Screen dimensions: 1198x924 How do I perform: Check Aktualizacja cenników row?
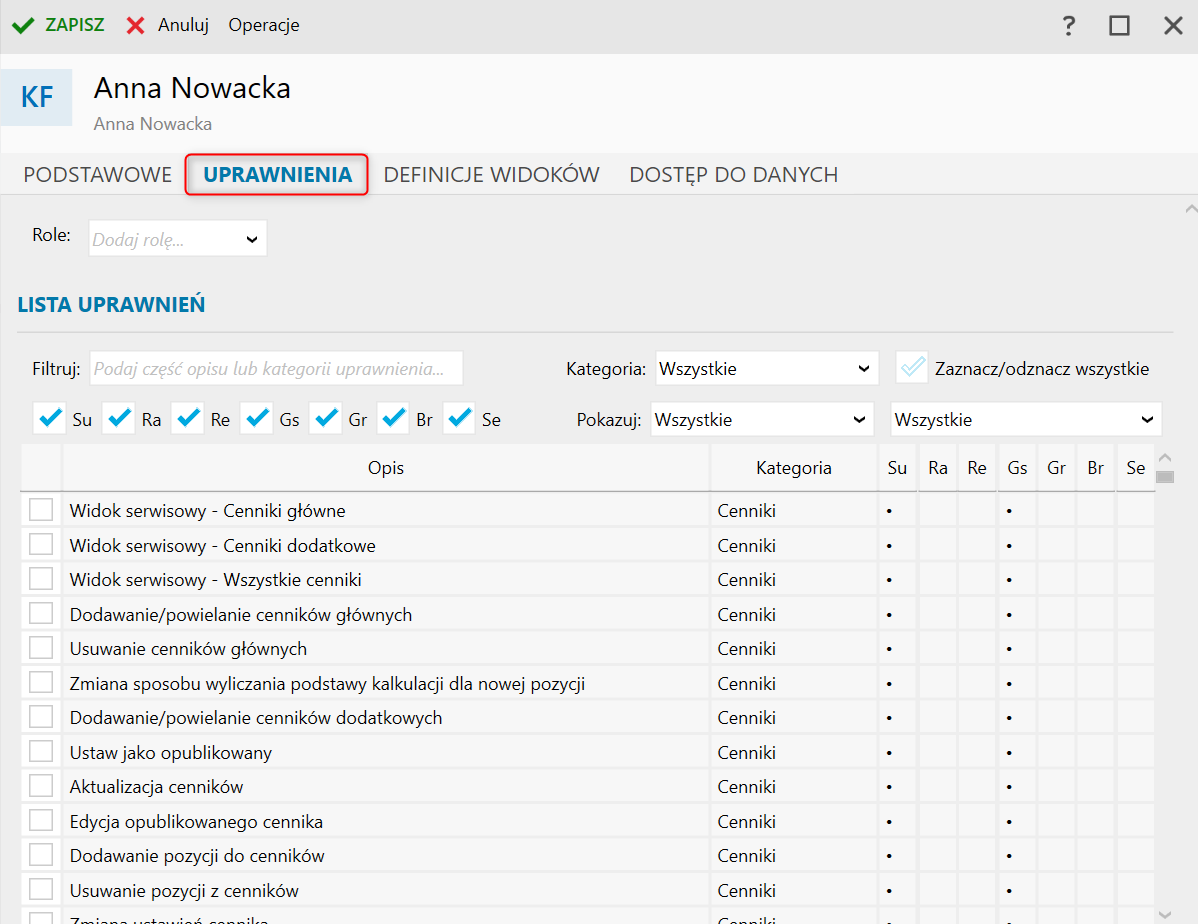pyautogui.click(x=40, y=786)
